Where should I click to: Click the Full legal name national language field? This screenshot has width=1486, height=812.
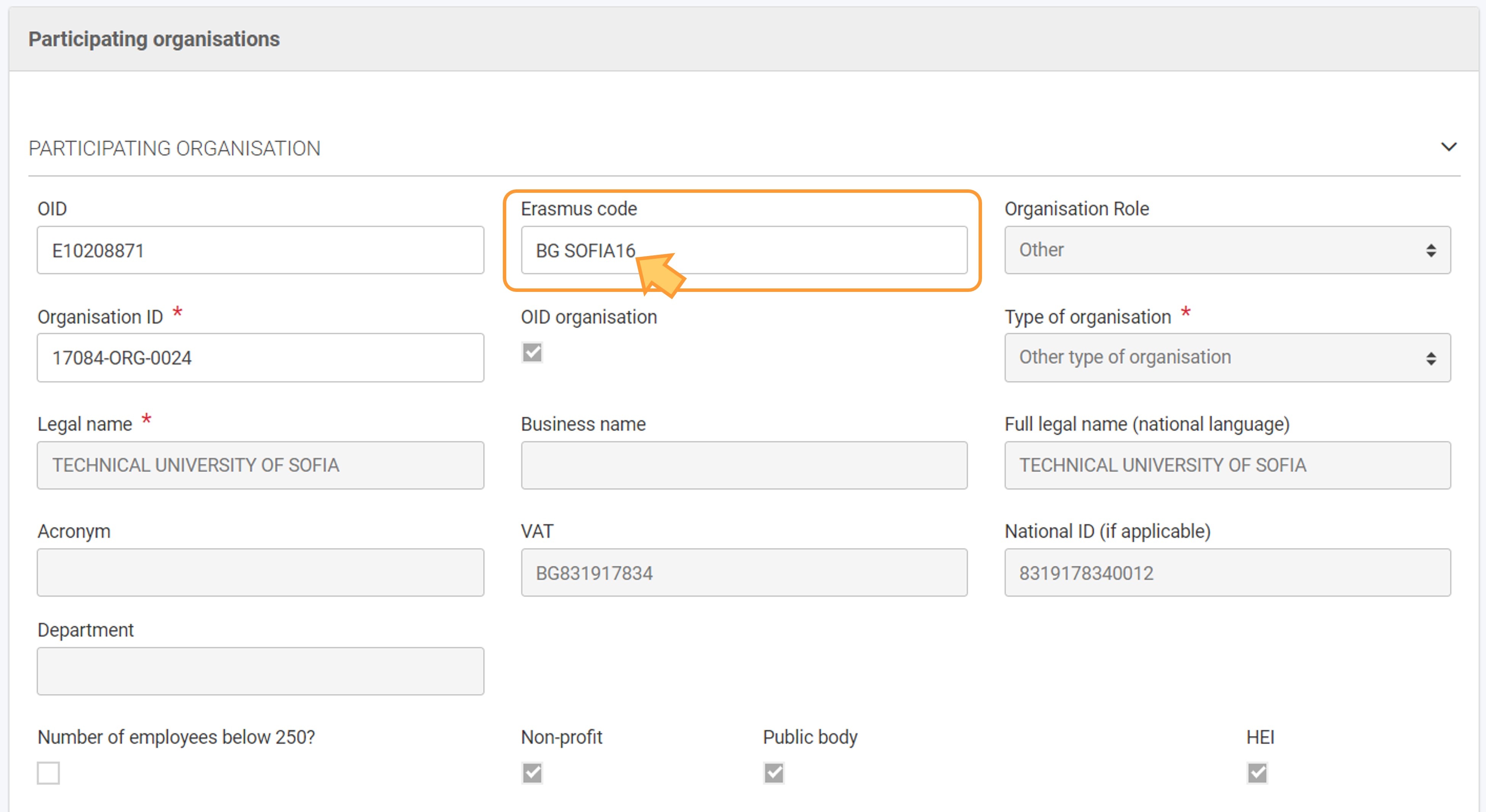tap(1227, 465)
